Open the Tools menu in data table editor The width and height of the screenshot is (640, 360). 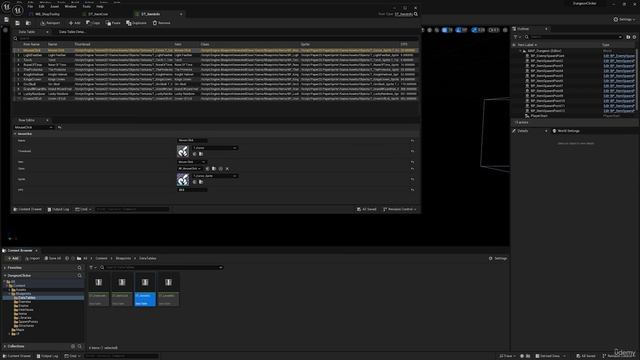pyautogui.click(x=87, y=7)
